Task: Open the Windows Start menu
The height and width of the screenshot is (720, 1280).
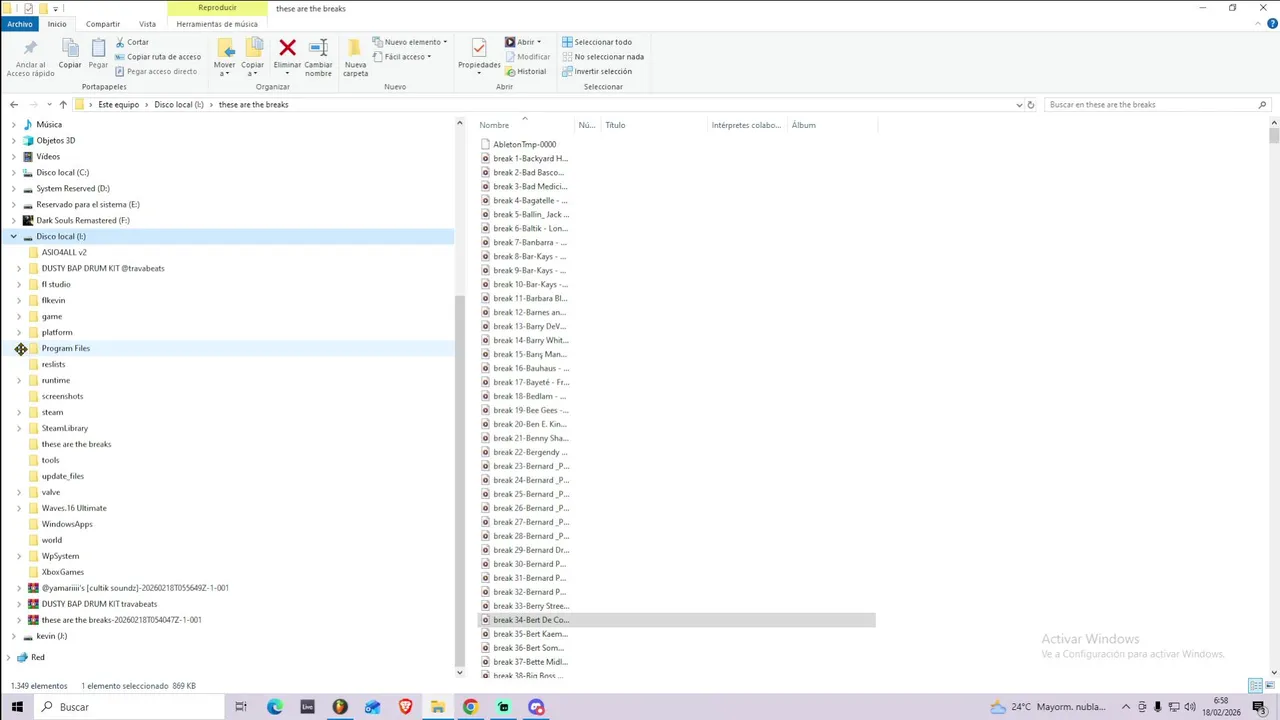Action: tap(17, 707)
